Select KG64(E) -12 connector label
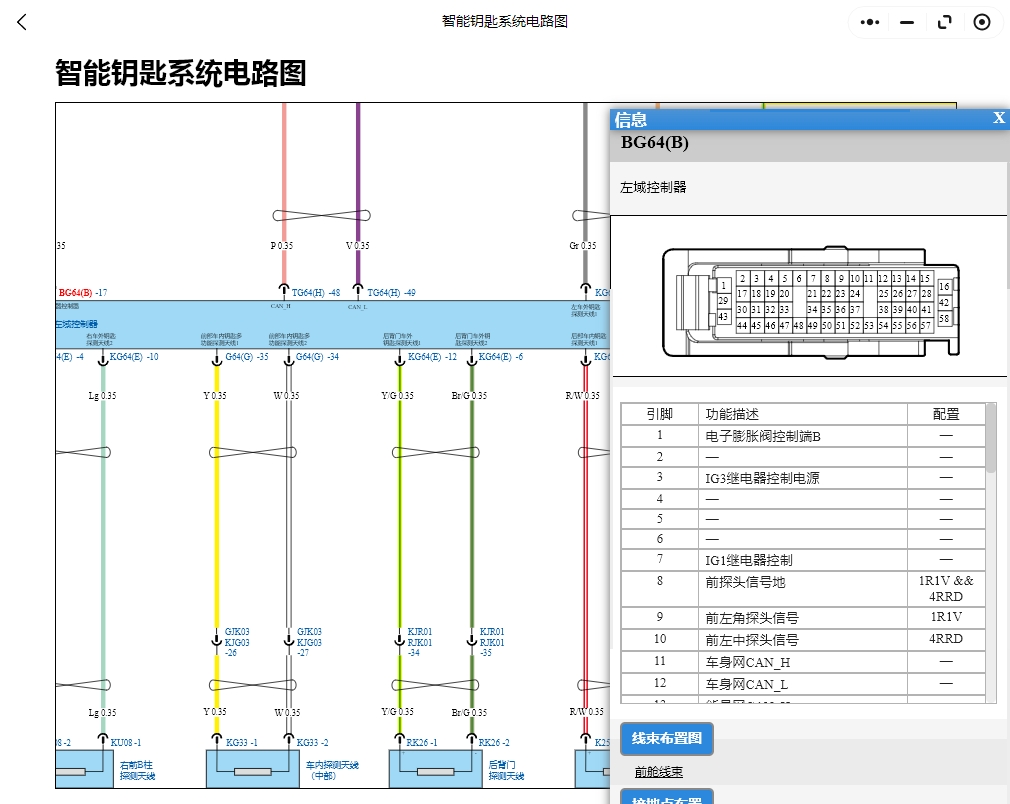1010x804 pixels. pyautogui.click(x=432, y=356)
